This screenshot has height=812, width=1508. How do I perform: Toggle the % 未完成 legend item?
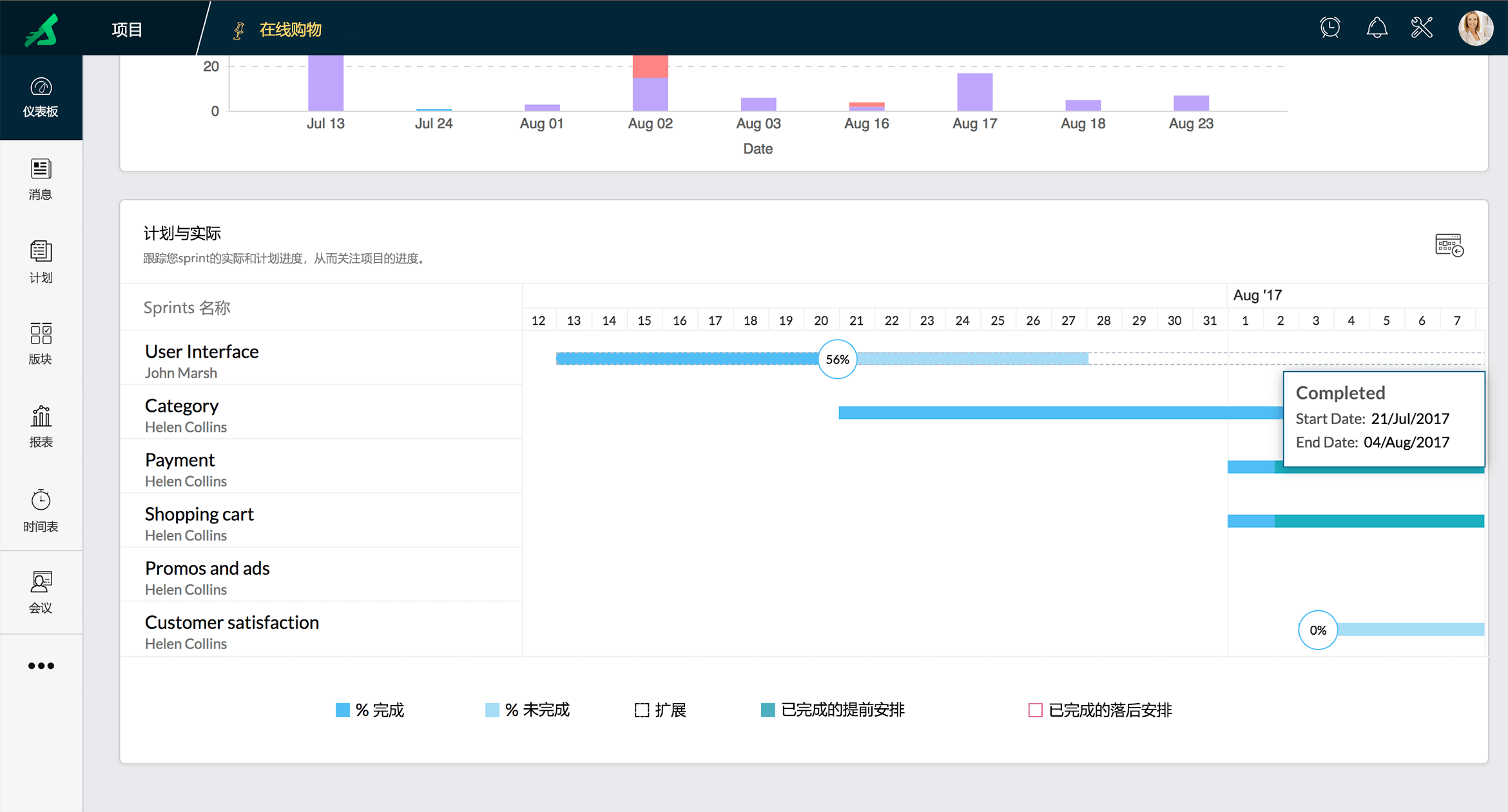527,710
